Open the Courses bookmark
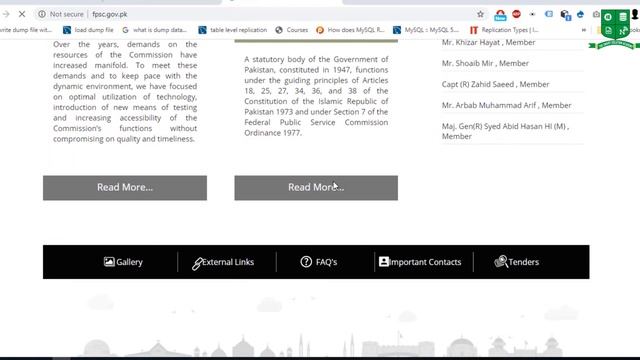This screenshot has width=640, height=360. (291, 30)
